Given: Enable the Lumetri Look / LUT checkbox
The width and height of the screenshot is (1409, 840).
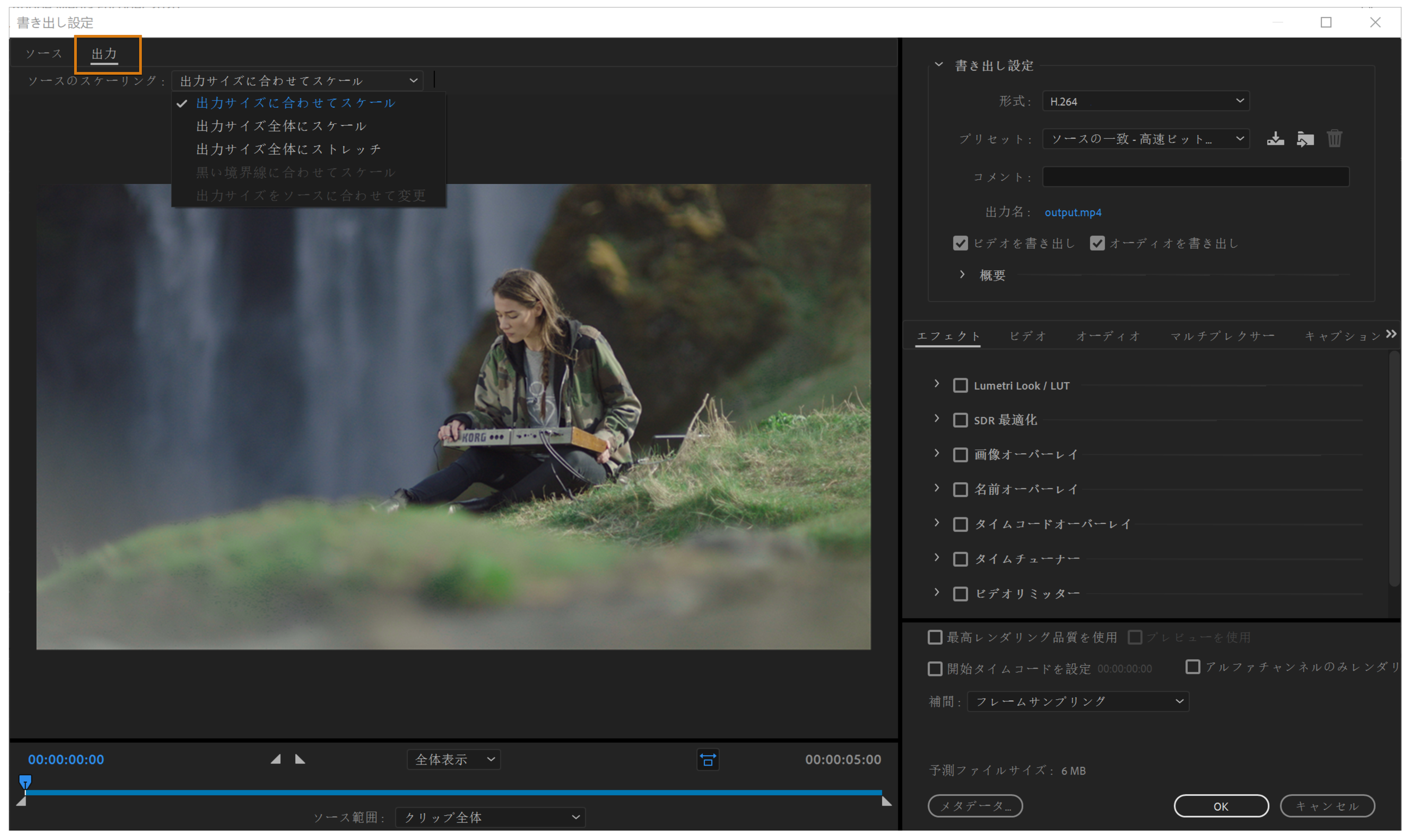Looking at the screenshot, I should tap(960, 385).
